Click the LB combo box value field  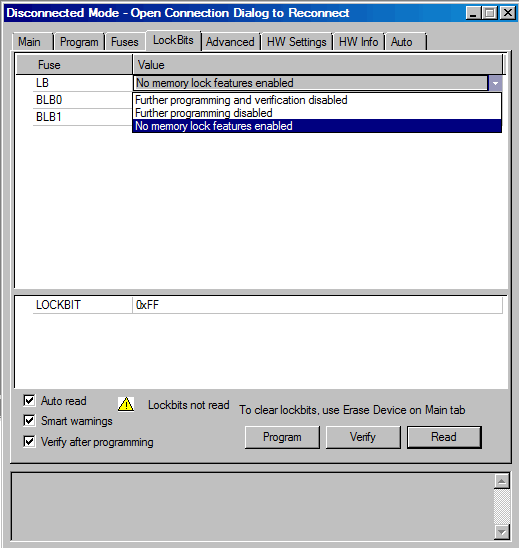(x=310, y=83)
